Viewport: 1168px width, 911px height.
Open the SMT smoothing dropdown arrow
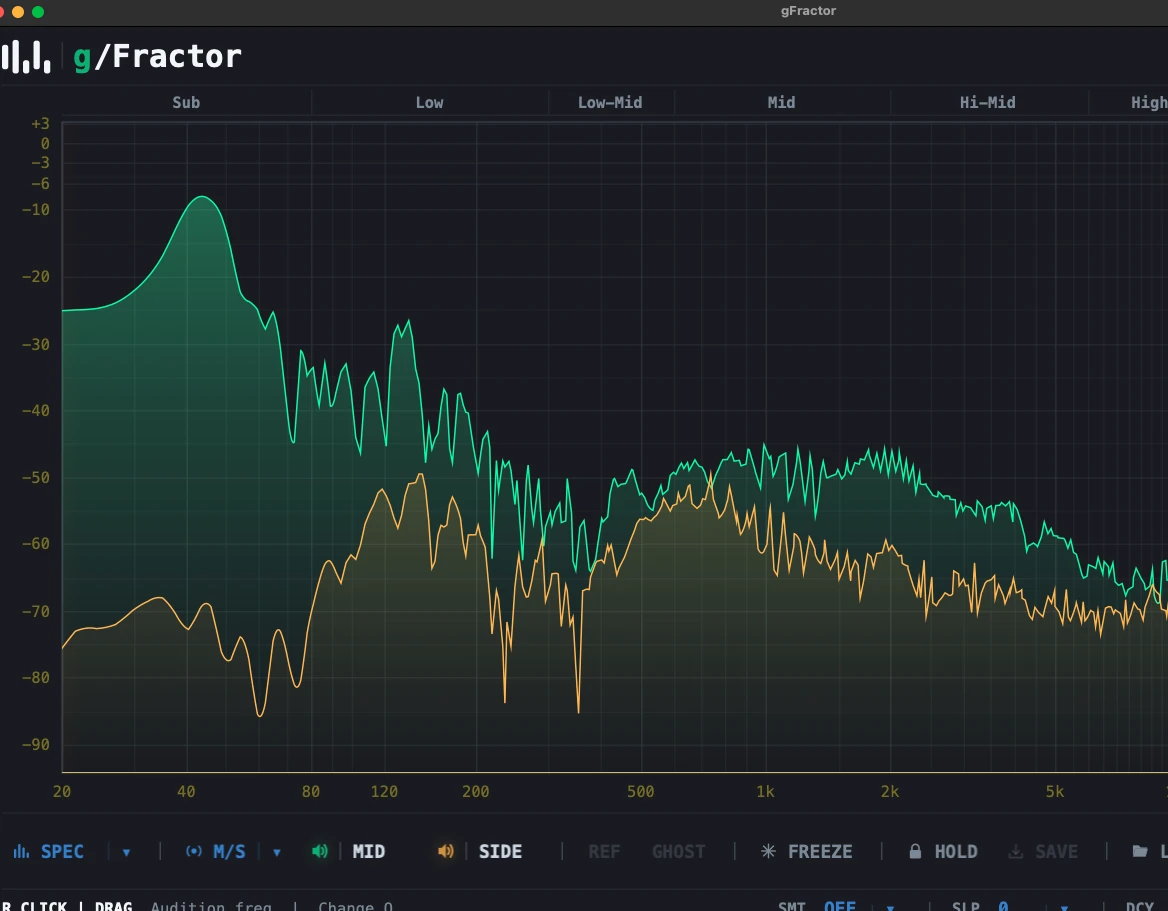pyautogui.click(x=889, y=908)
